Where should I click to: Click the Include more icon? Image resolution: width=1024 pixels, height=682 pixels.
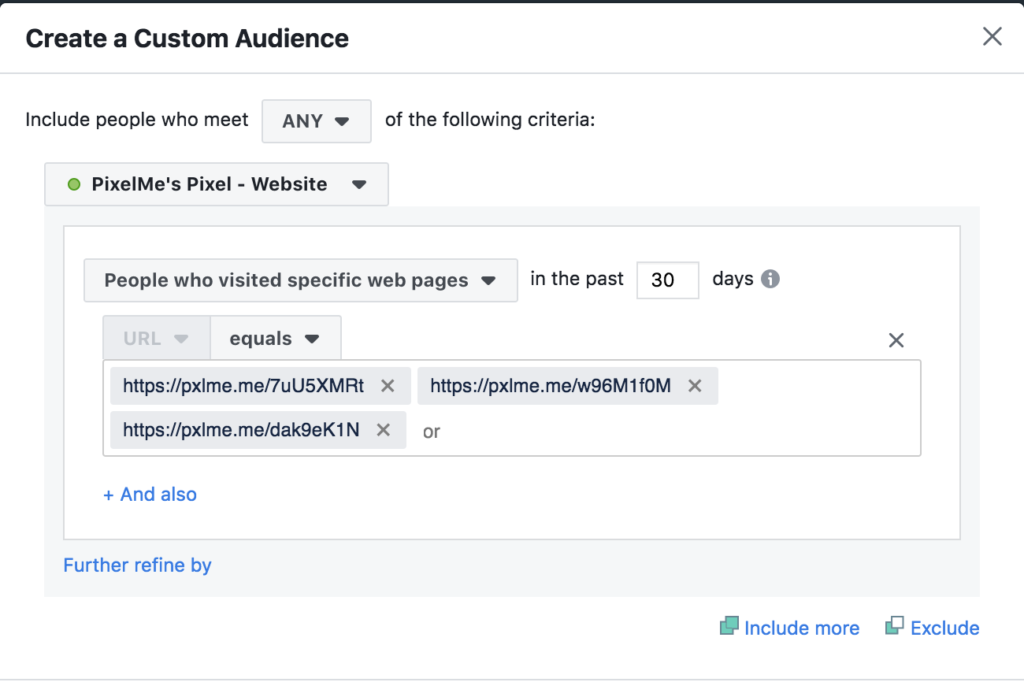pyautogui.click(x=729, y=627)
